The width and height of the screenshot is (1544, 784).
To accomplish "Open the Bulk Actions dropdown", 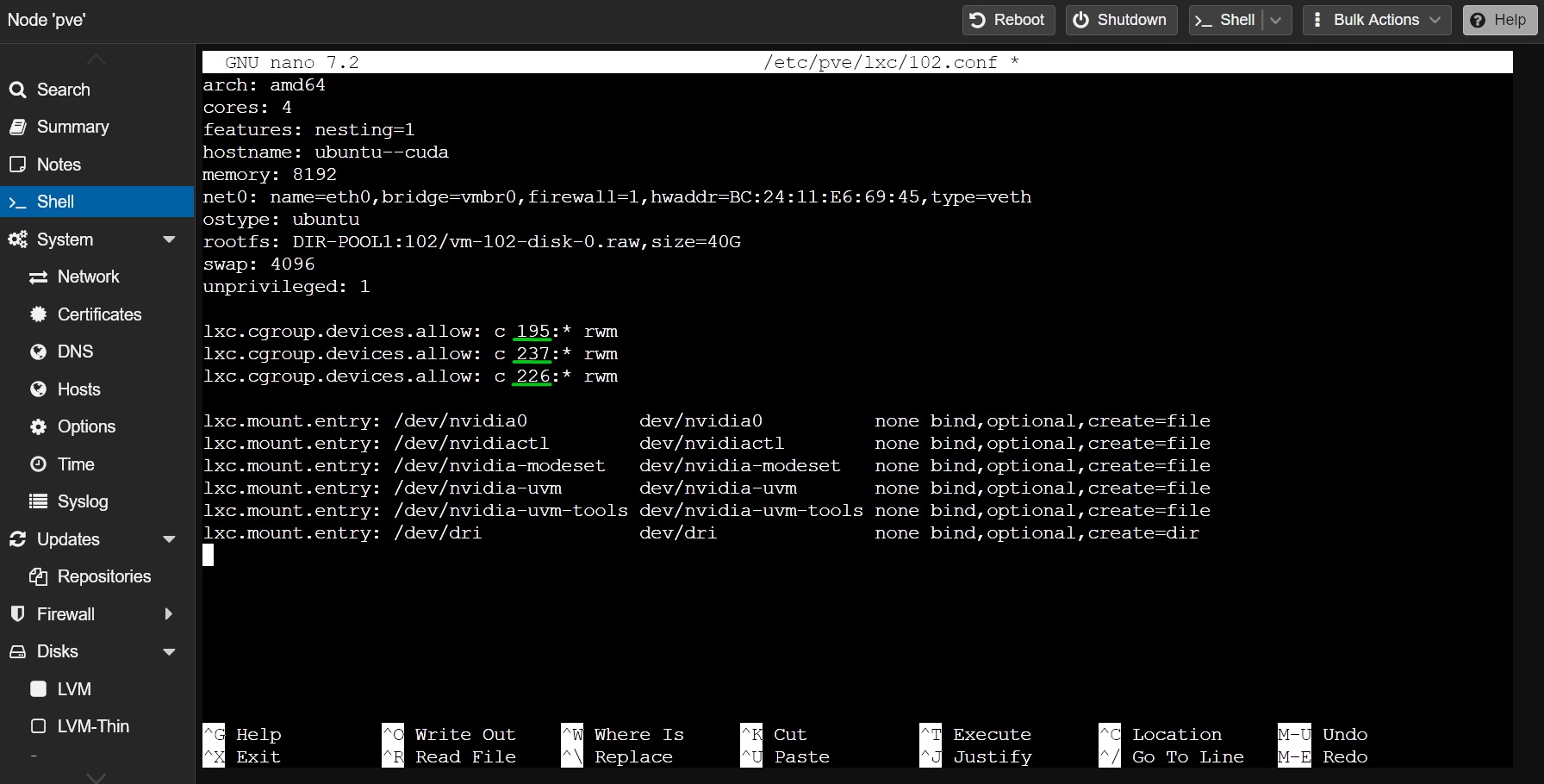I will pos(1377,20).
